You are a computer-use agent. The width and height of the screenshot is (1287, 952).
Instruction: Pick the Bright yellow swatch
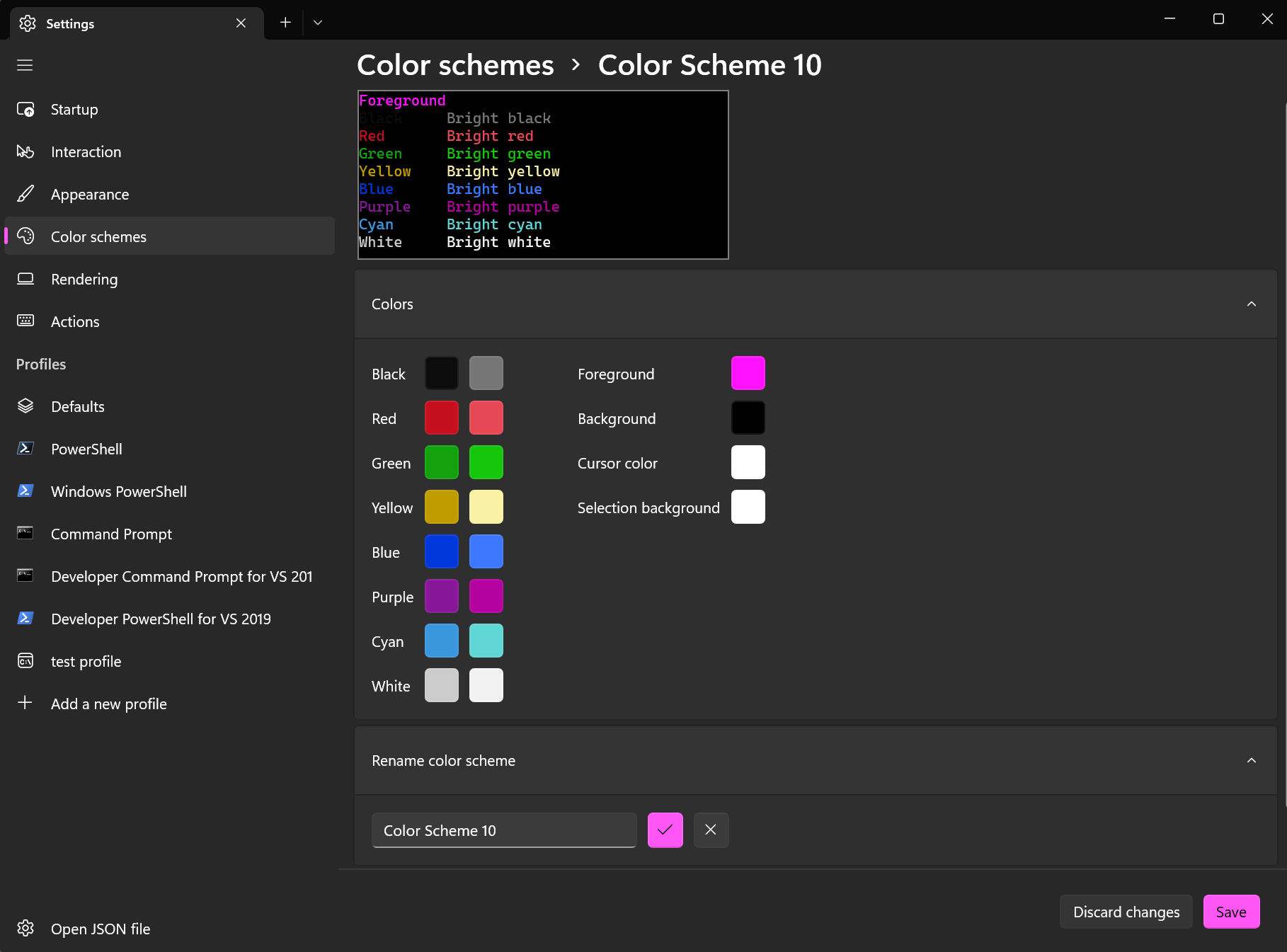(486, 507)
